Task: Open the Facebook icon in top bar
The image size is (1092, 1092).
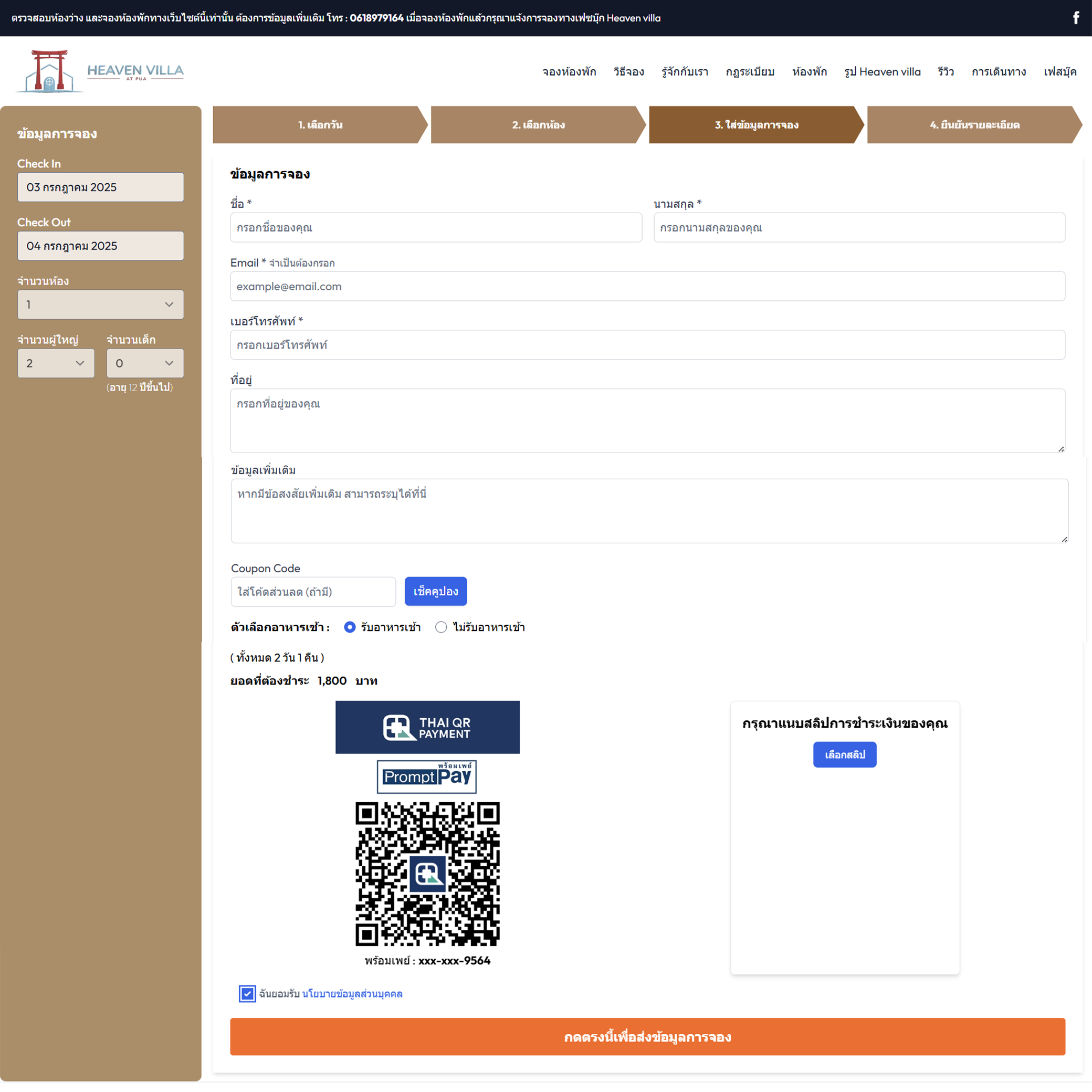Action: [1076, 18]
